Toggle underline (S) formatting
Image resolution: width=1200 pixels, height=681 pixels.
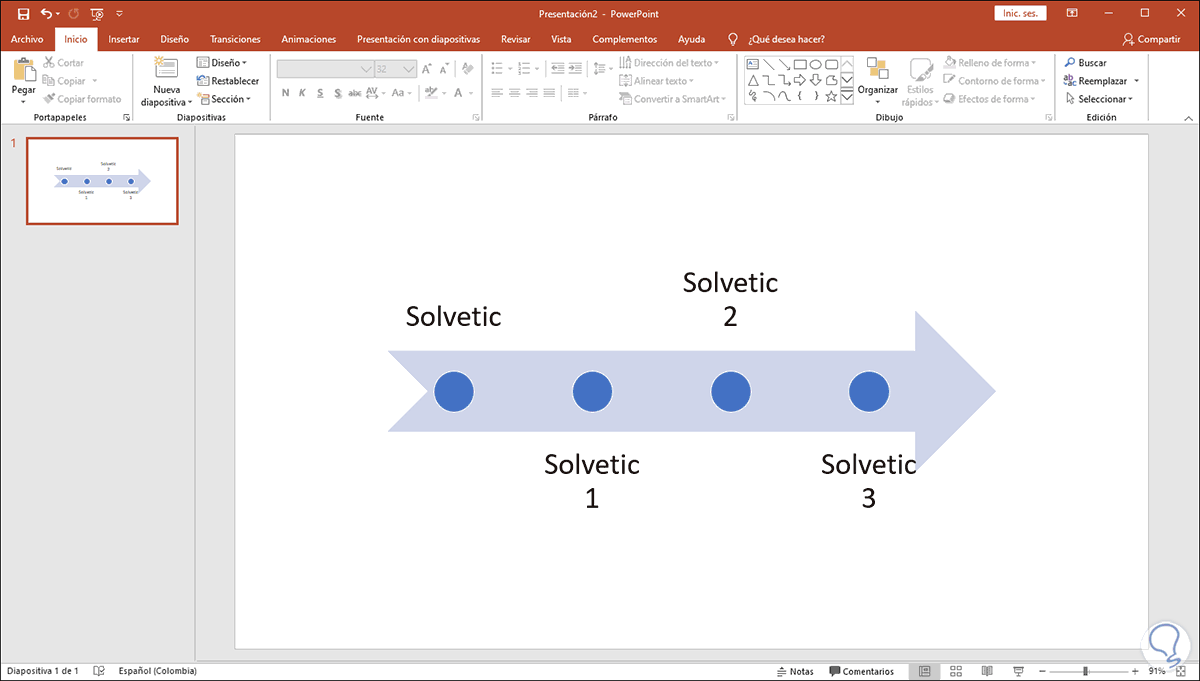tap(320, 93)
